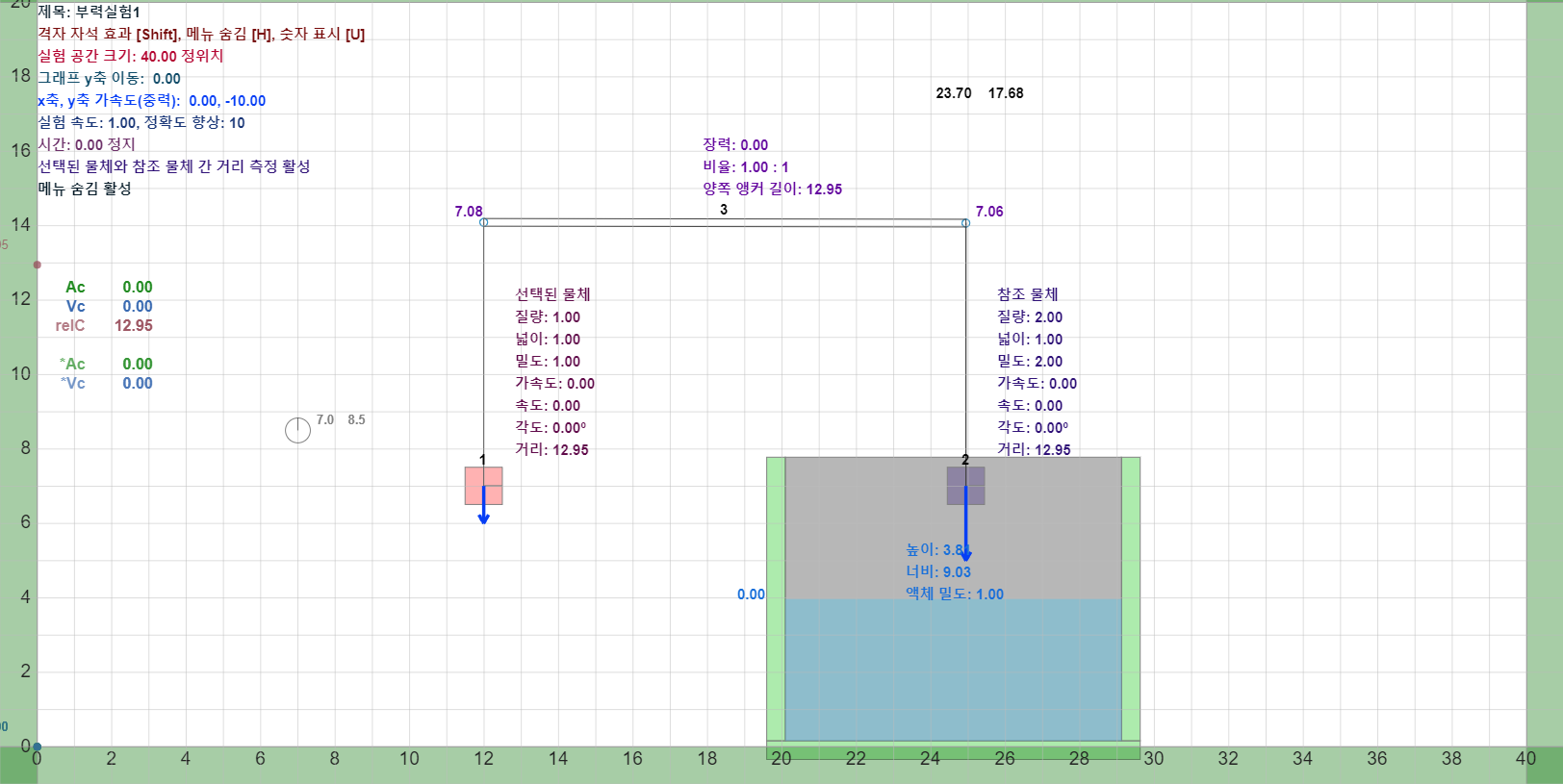Screen dimensions: 1563x784
Task: Click the round clock marker
Action: click(297, 430)
